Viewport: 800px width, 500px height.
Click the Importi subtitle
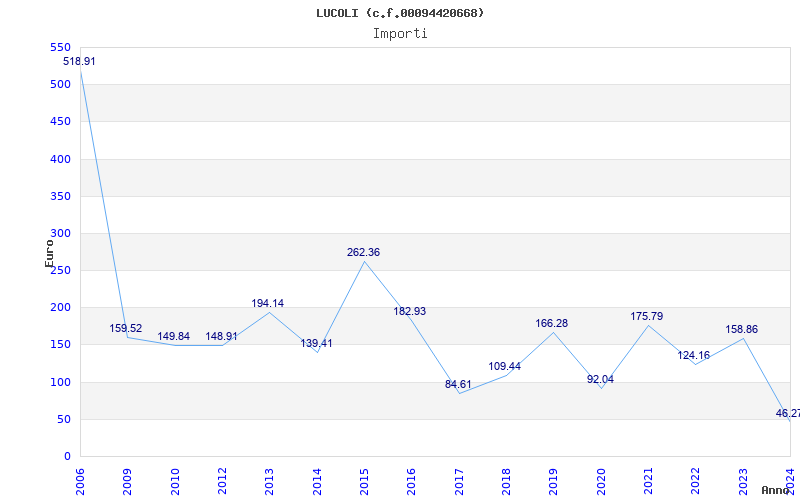400,34
